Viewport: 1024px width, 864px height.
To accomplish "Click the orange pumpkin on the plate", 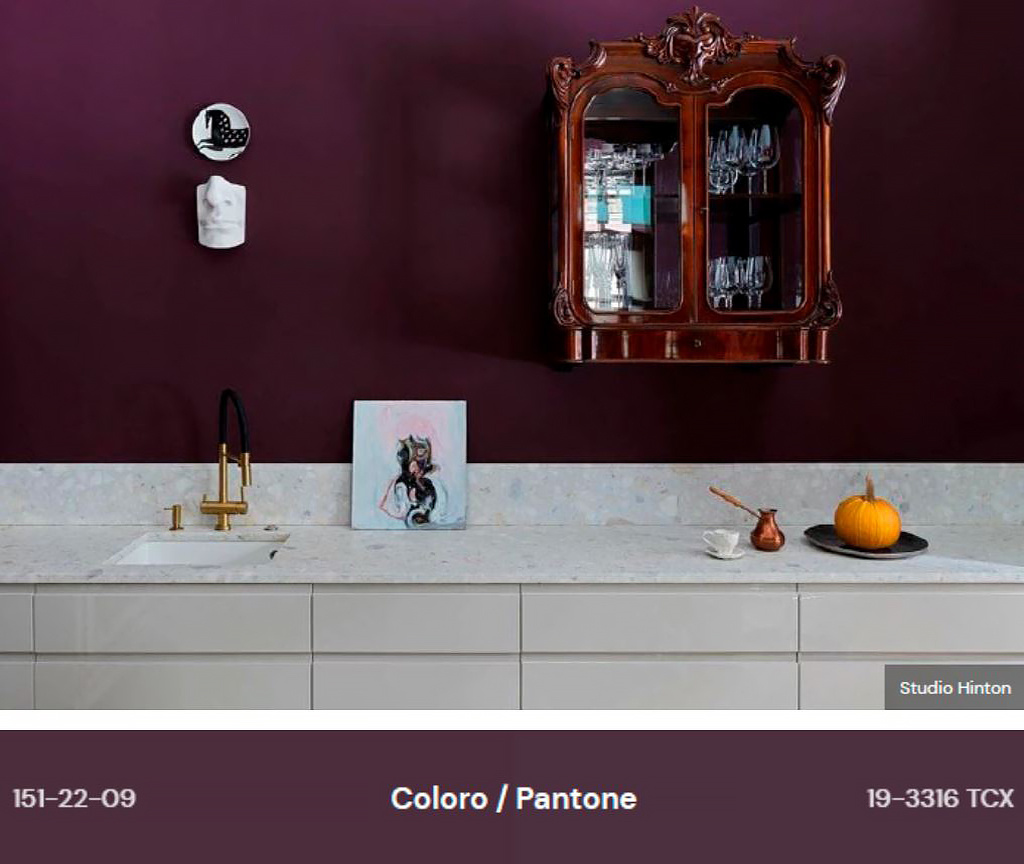I will coord(867,516).
